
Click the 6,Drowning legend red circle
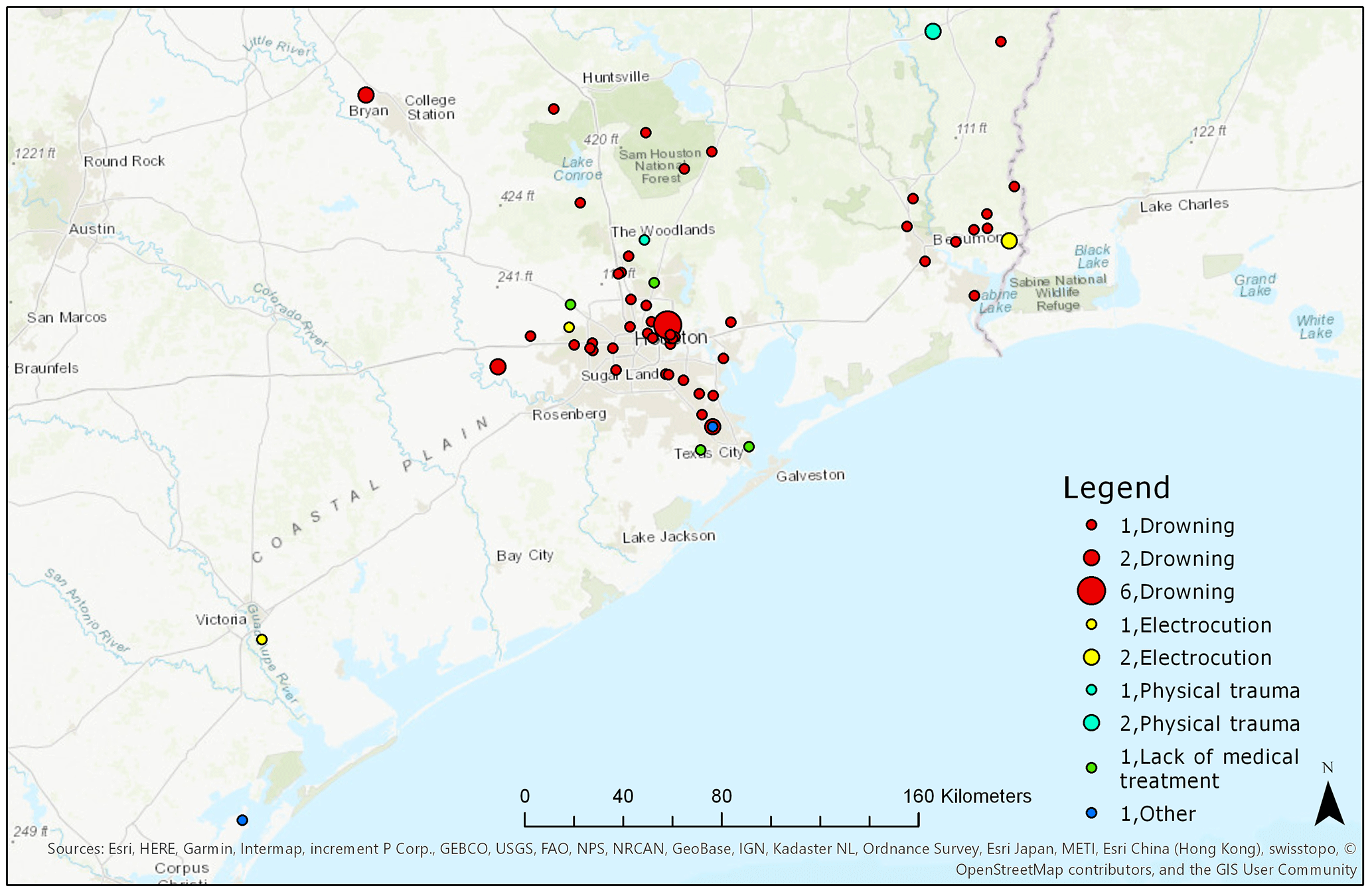click(1091, 591)
